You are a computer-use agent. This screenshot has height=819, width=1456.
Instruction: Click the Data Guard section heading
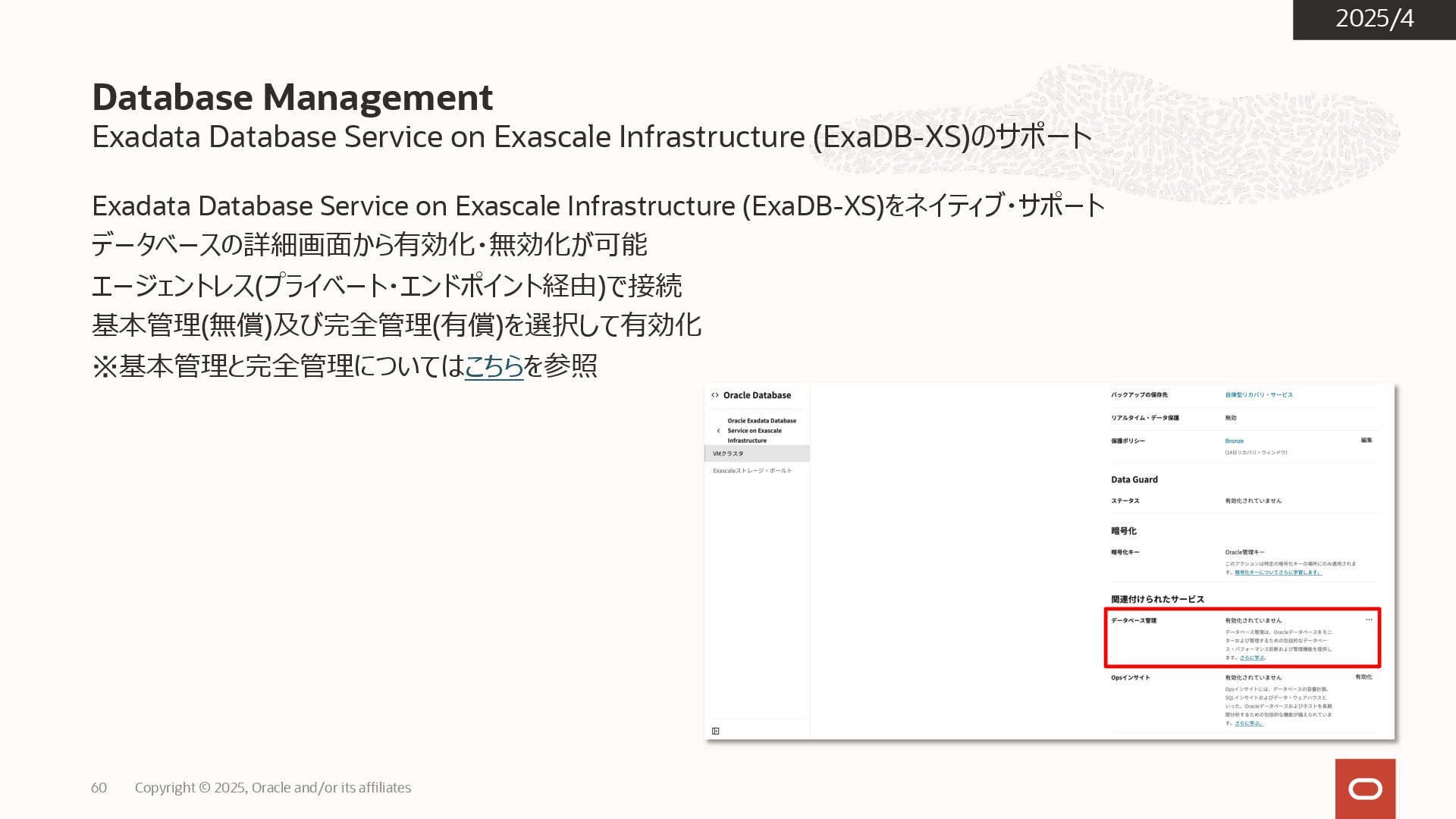[1134, 479]
